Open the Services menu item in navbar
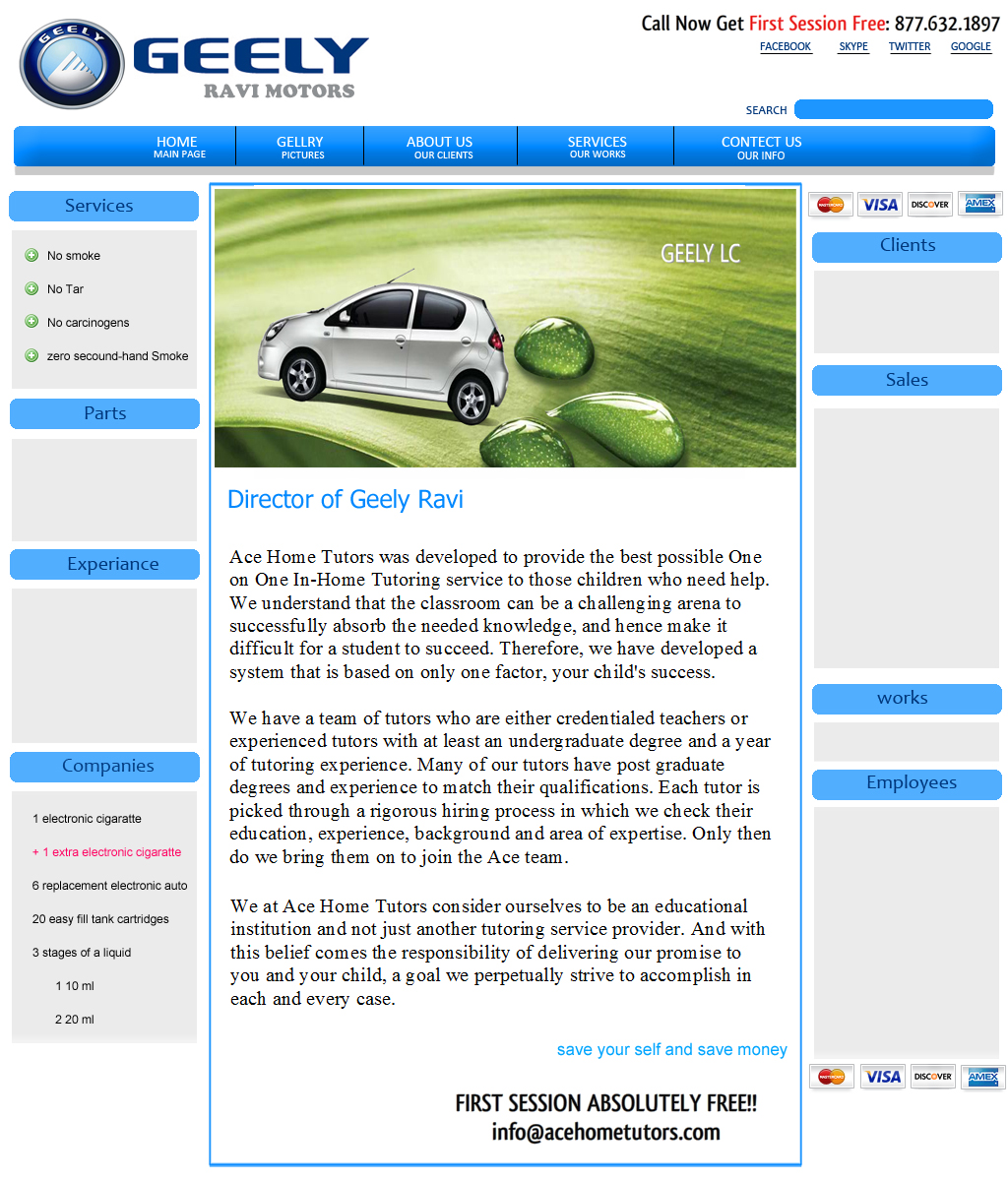The image size is (1008, 1181). point(597,147)
